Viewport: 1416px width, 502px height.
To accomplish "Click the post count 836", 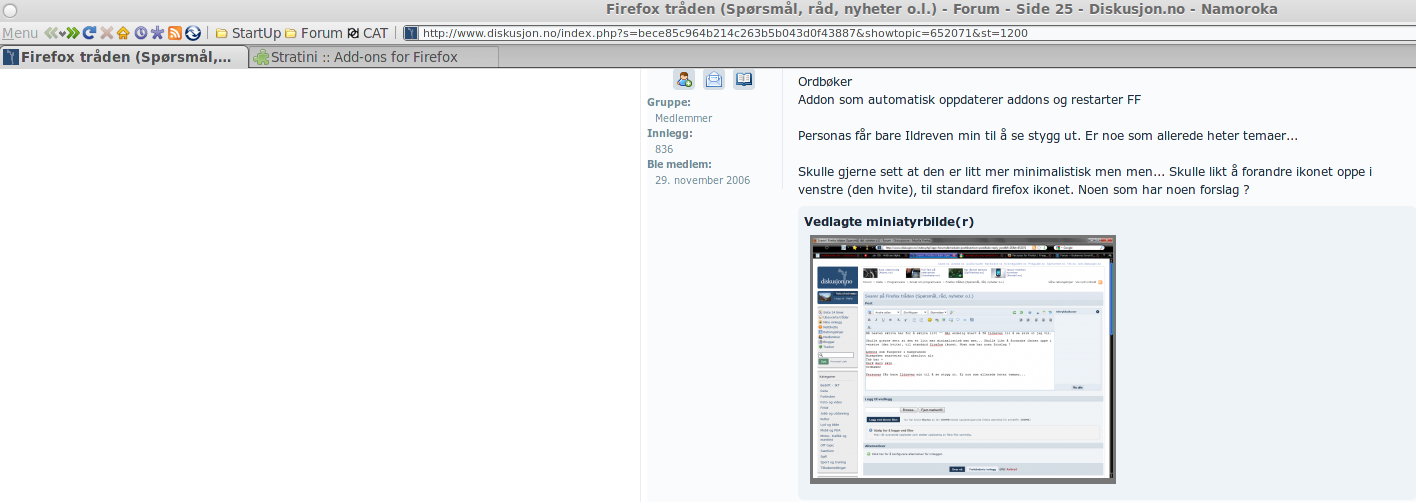I will click(x=664, y=149).
